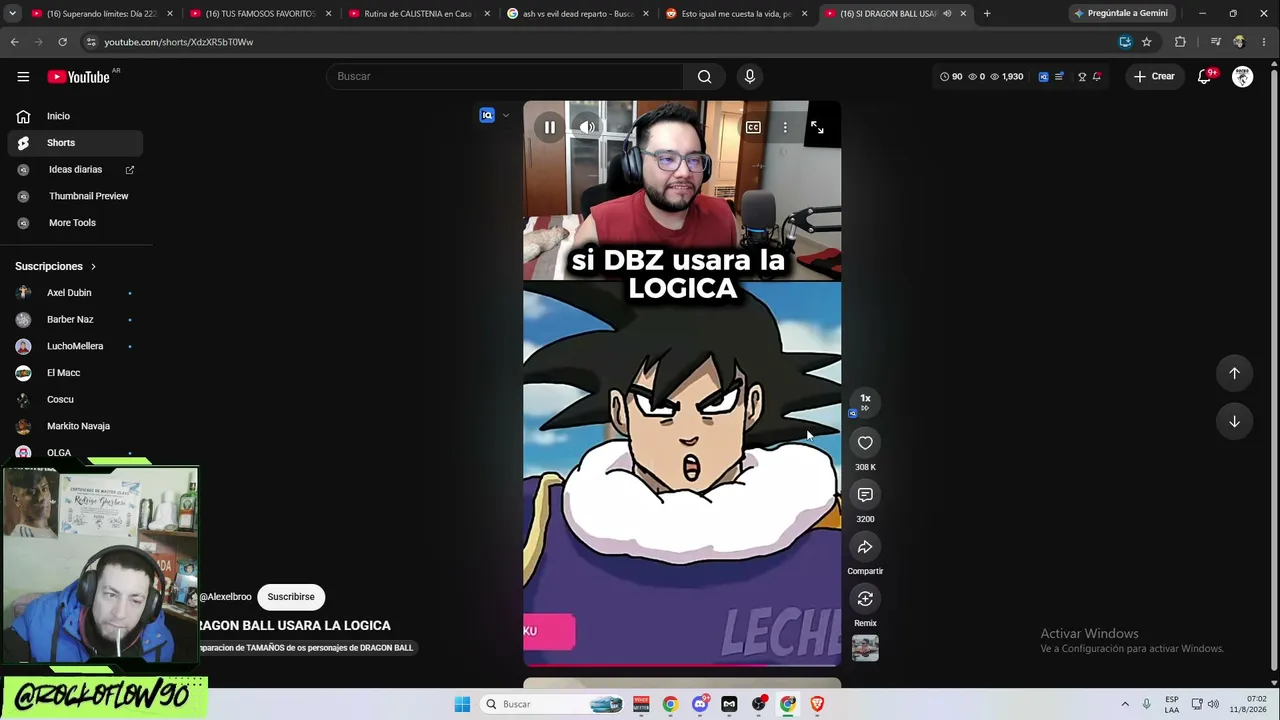This screenshot has width=1280, height=720.
Task: Mute the Dragon Ball tab audio
Action: 946,14
